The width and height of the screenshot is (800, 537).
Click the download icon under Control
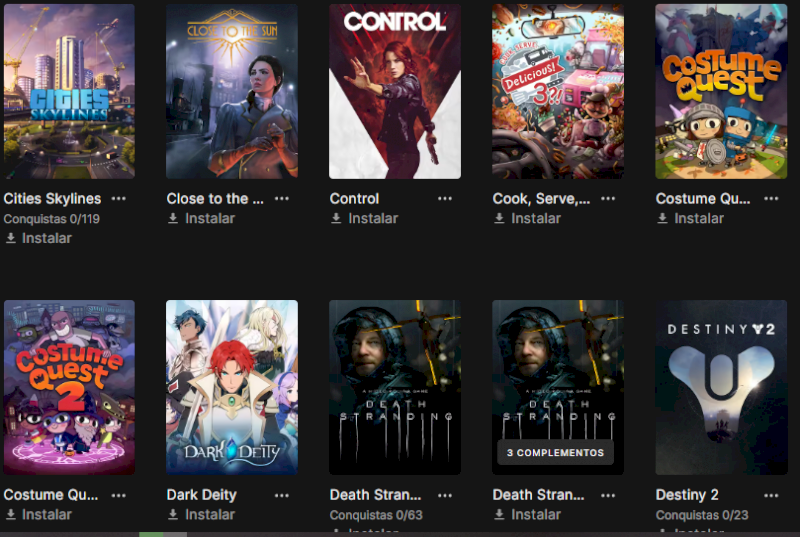336,218
